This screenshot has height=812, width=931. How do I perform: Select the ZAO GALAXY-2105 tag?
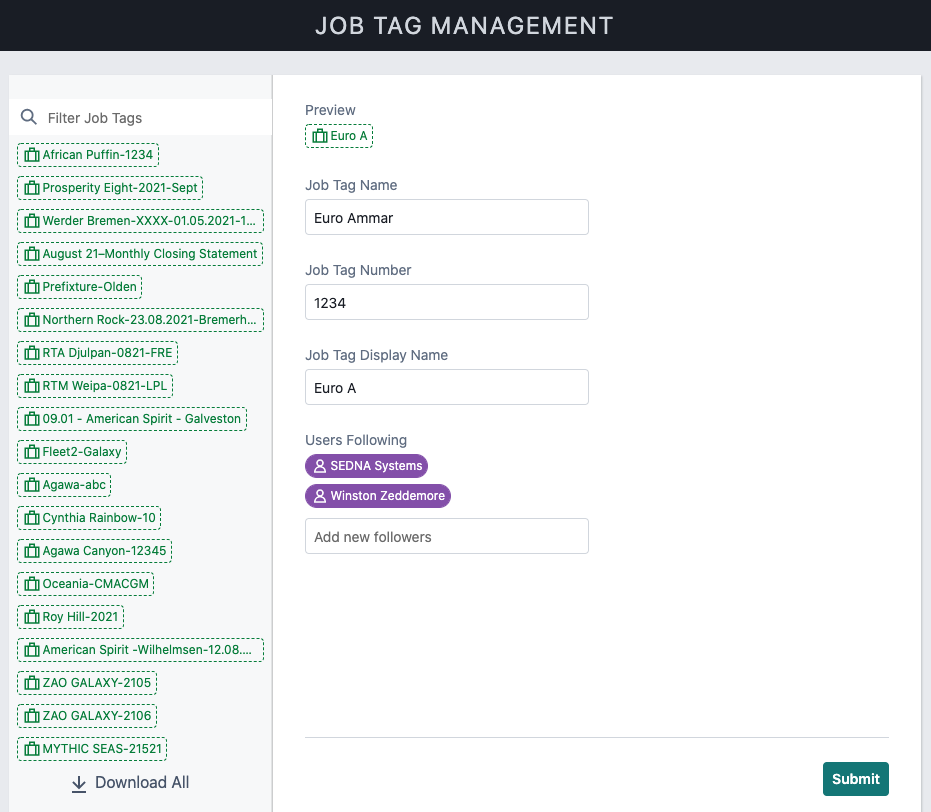click(87, 683)
